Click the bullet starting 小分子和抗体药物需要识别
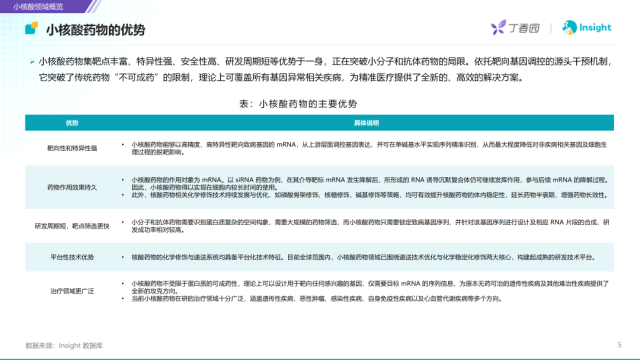Screen dimensions: 640x360 click(x=370, y=226)
